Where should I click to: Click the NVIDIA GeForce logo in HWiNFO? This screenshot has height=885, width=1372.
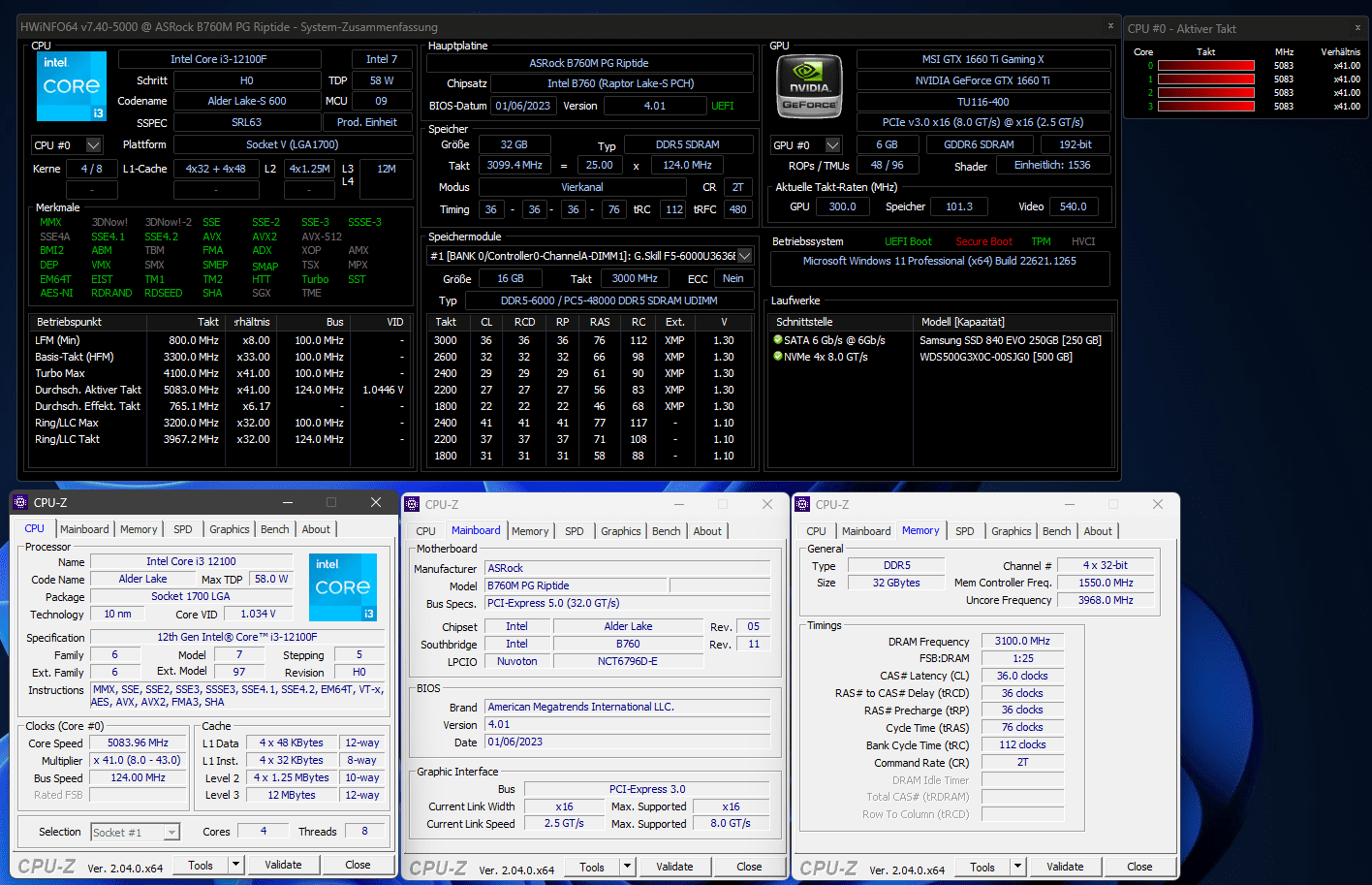pos(809,87)
